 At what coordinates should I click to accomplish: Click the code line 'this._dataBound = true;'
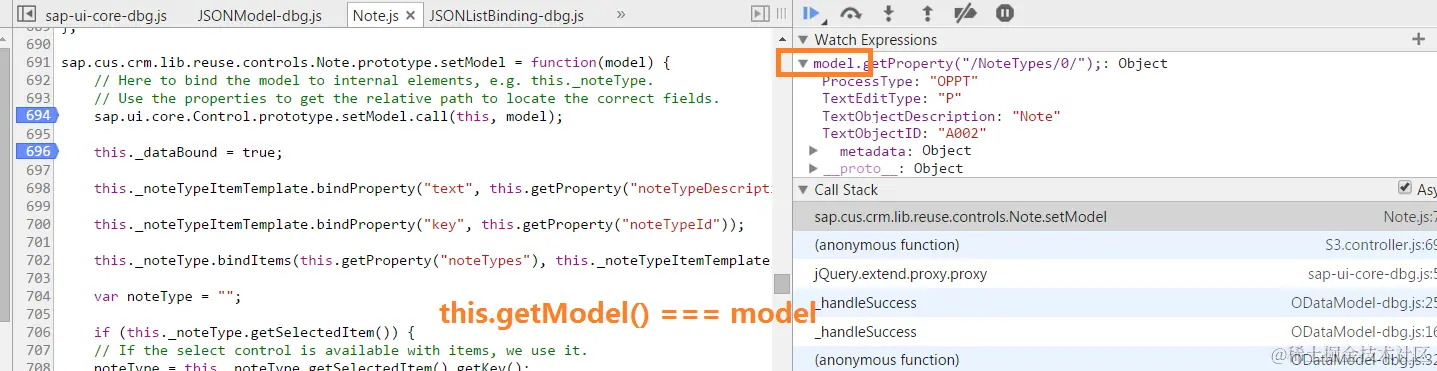point(188,152)
